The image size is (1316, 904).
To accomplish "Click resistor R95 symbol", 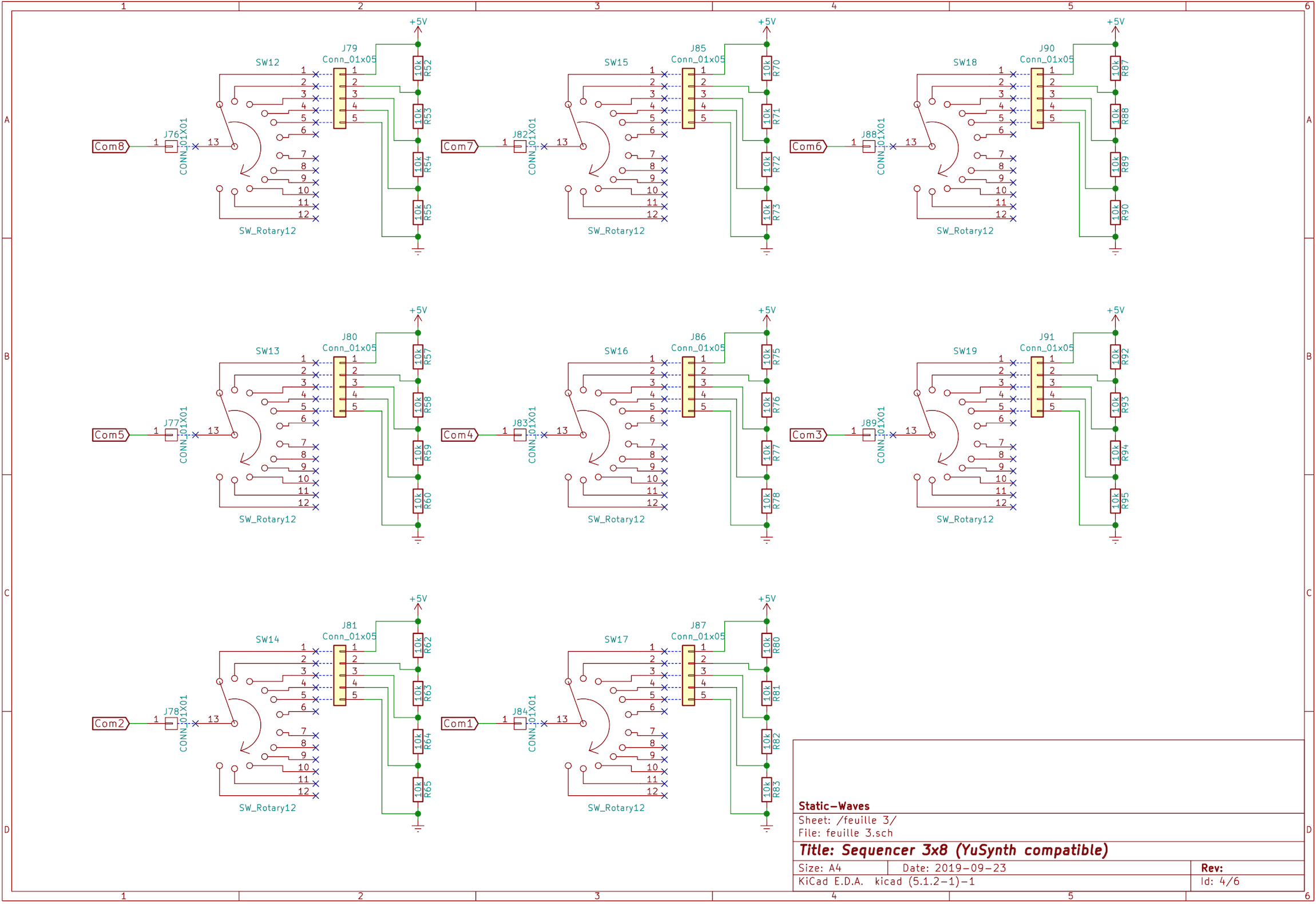I will [1116, 501].
